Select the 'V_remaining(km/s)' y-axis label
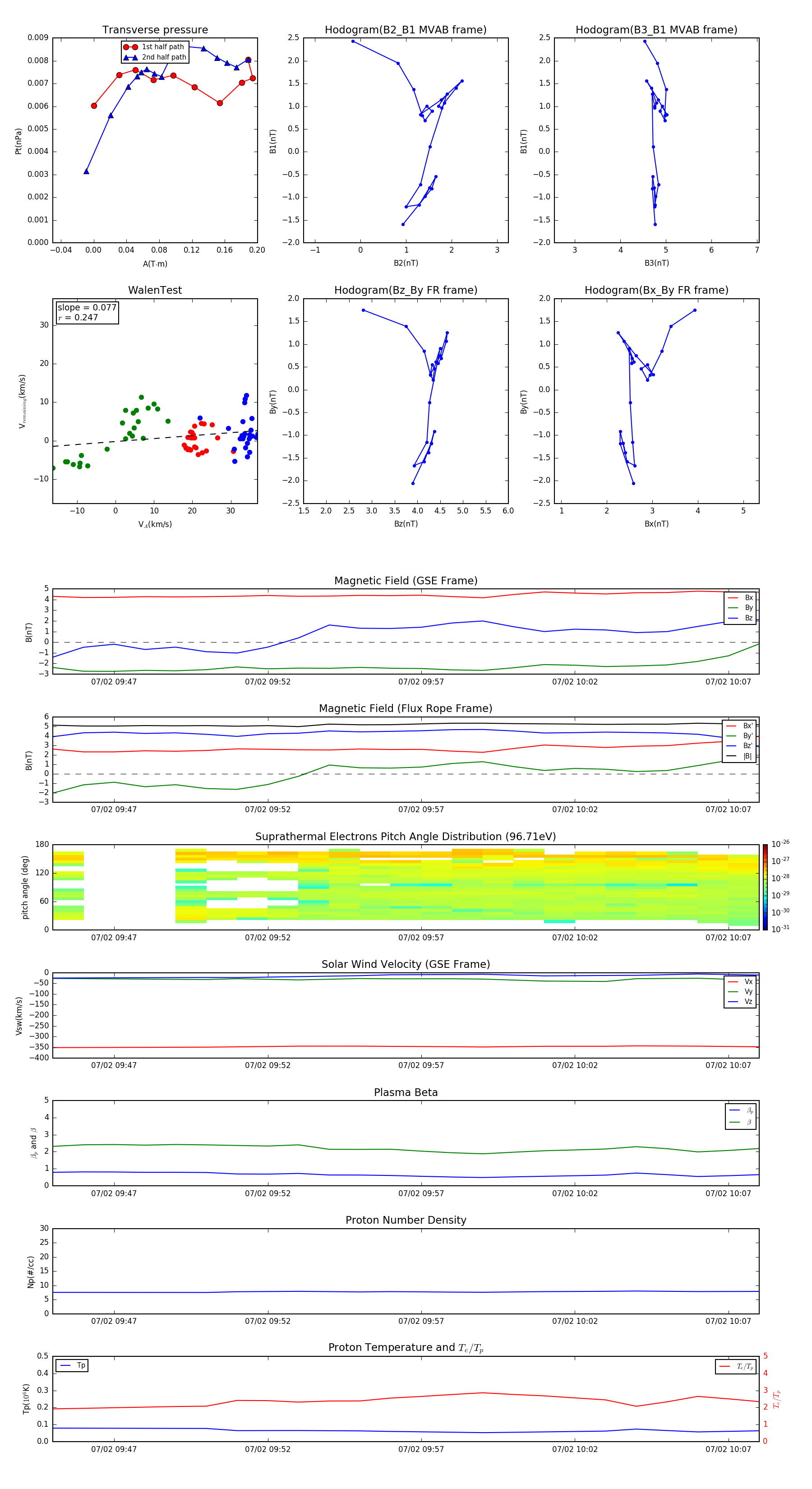This screenshot has width=812, height=1489. pyautogui.click(x=23, y=401)
